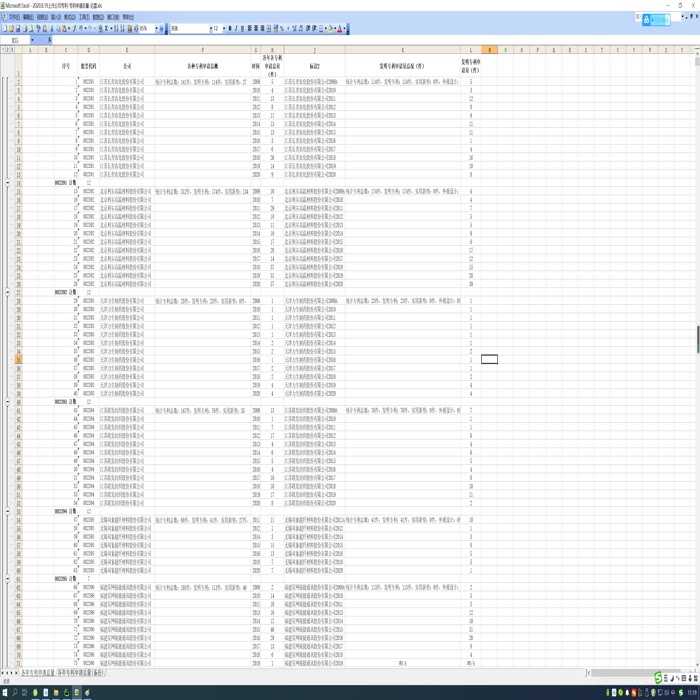Open the zoom 85% dropdown

[156, 29]
